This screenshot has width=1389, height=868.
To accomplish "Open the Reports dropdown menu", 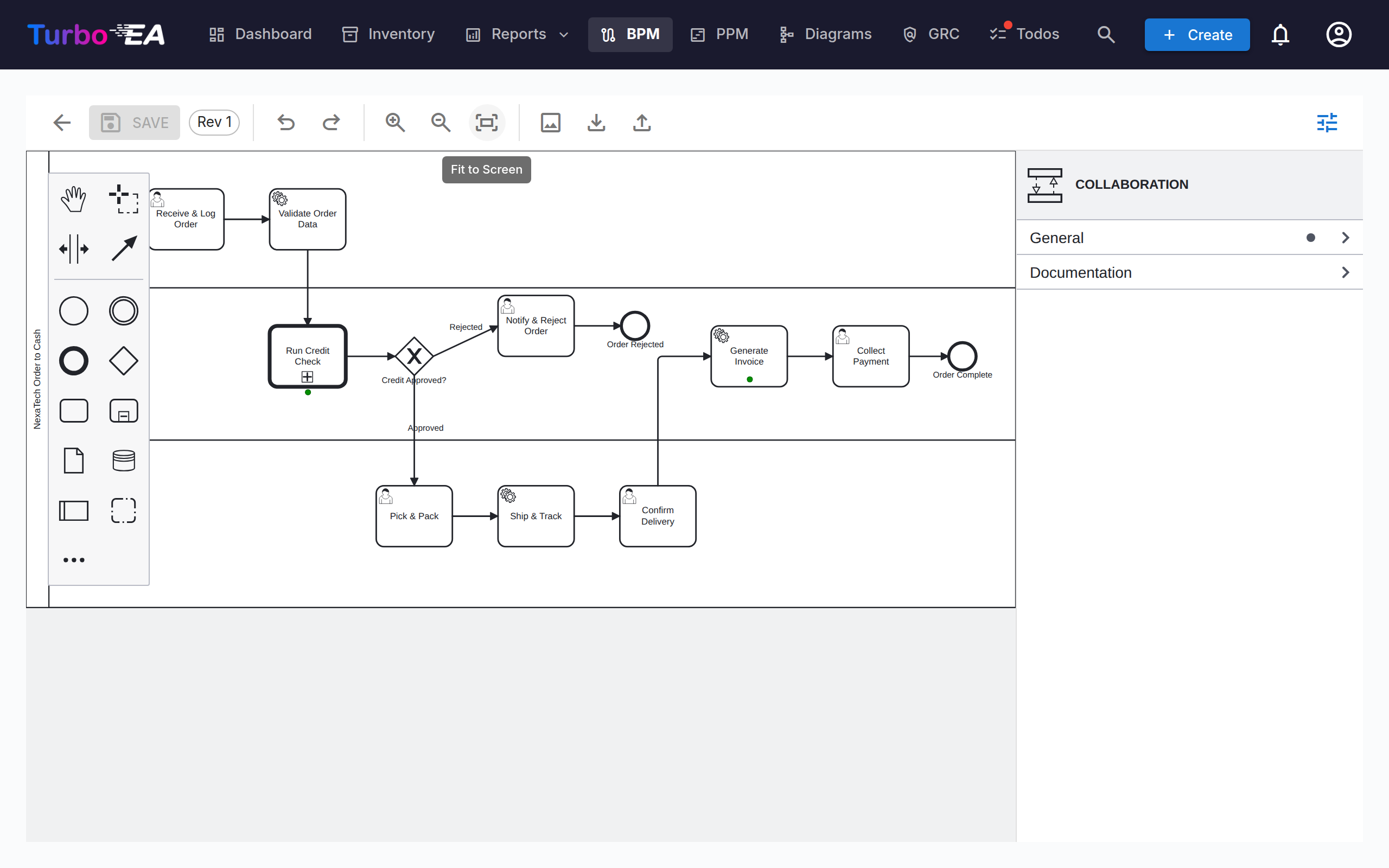I will [517, 34].
